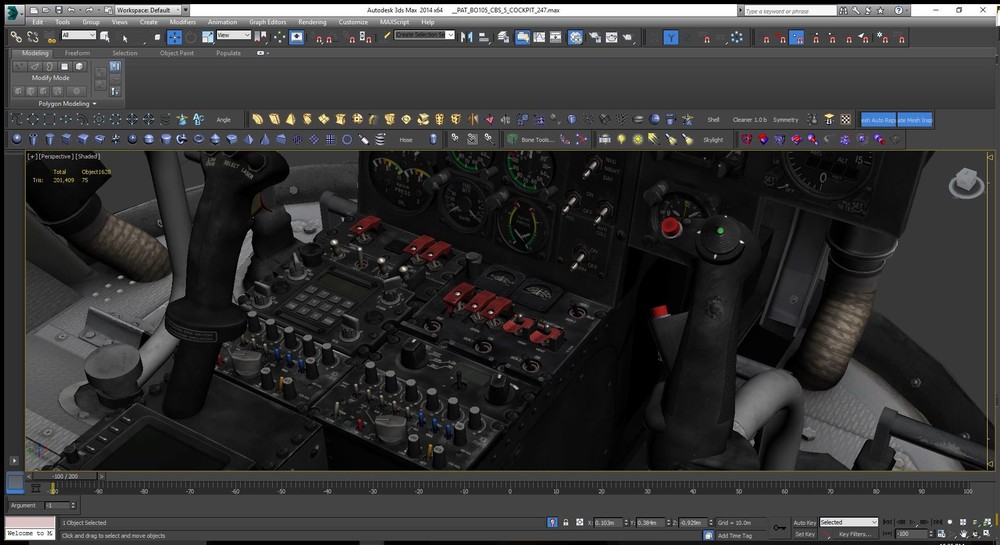Expand the Polygon Modeling panel

(66, 103)
